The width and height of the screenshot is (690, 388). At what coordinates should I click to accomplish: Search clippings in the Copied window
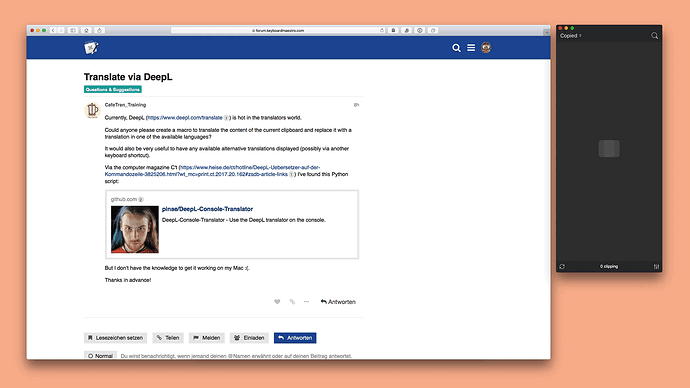[654, 36]
